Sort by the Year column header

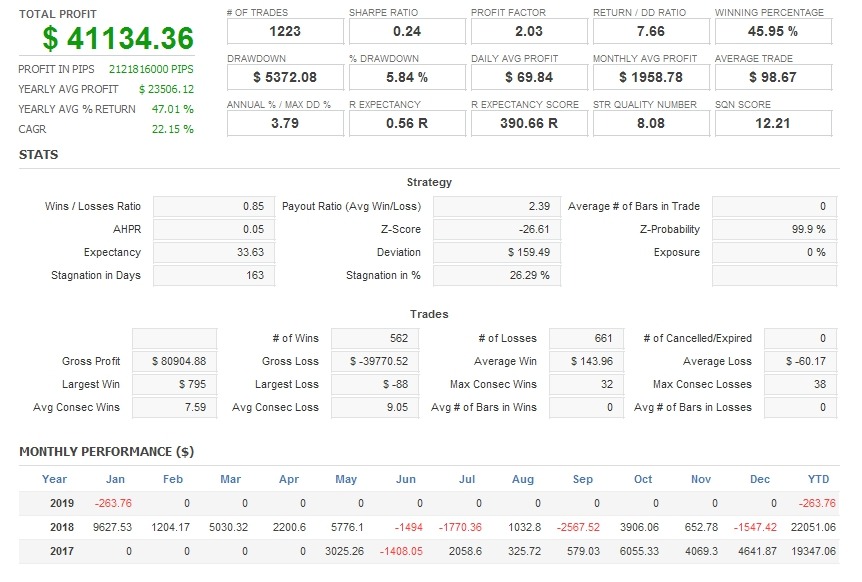(x=55, y=479)
